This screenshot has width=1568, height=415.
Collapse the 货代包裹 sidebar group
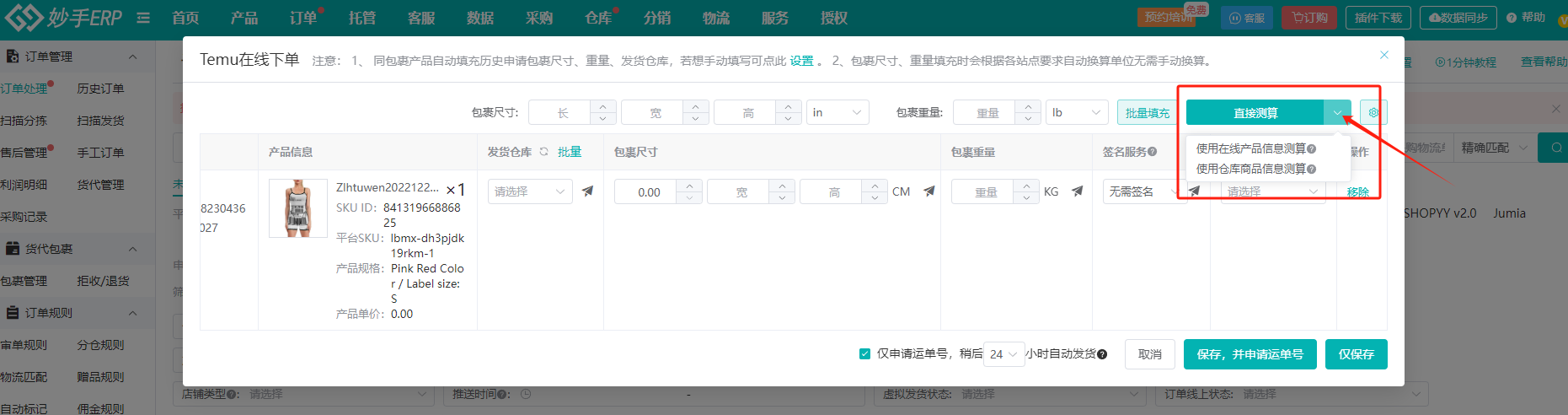(132, 249)
